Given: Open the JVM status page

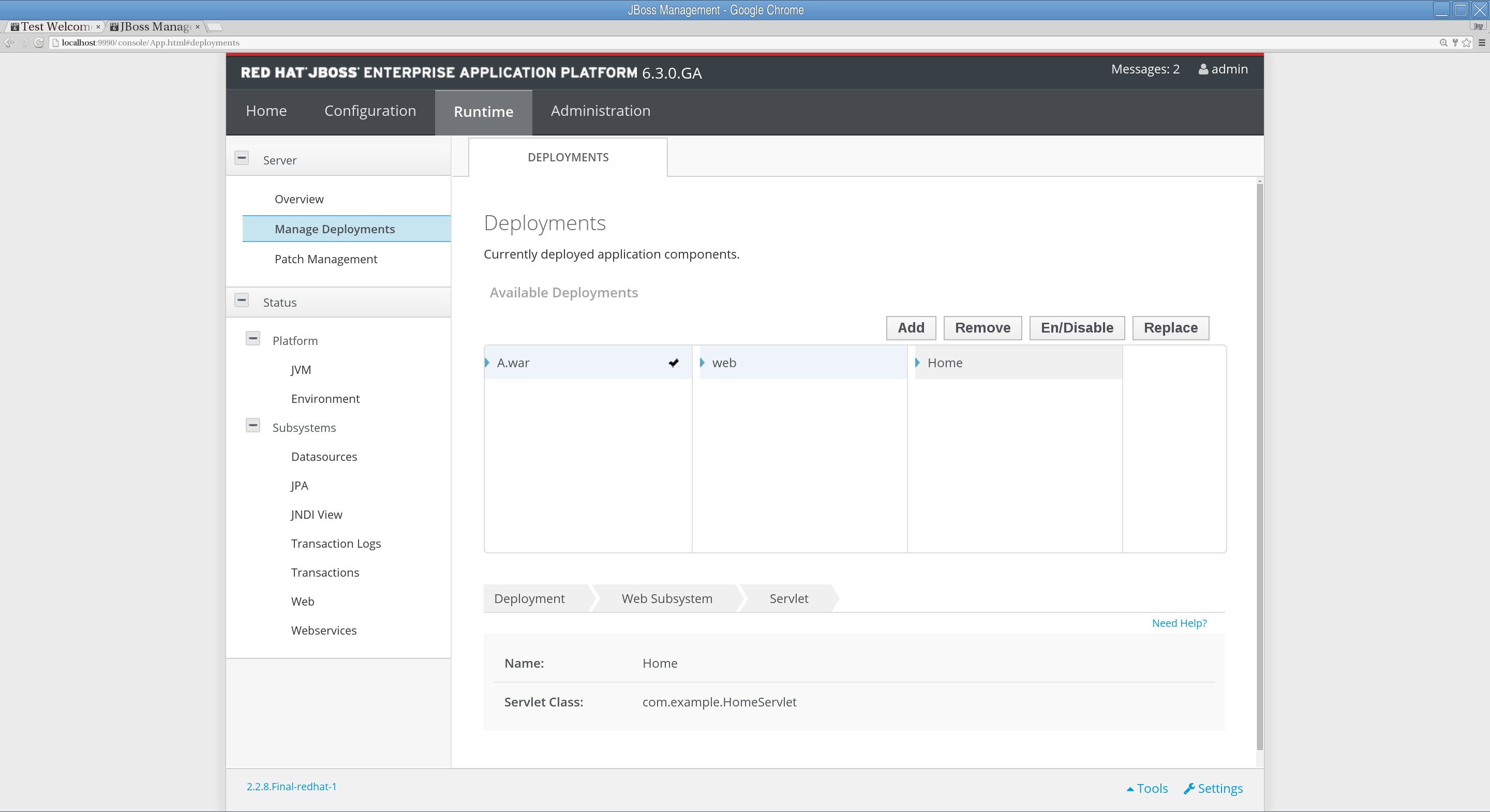Looking at the screenshot, I should [x=301, y=370].
